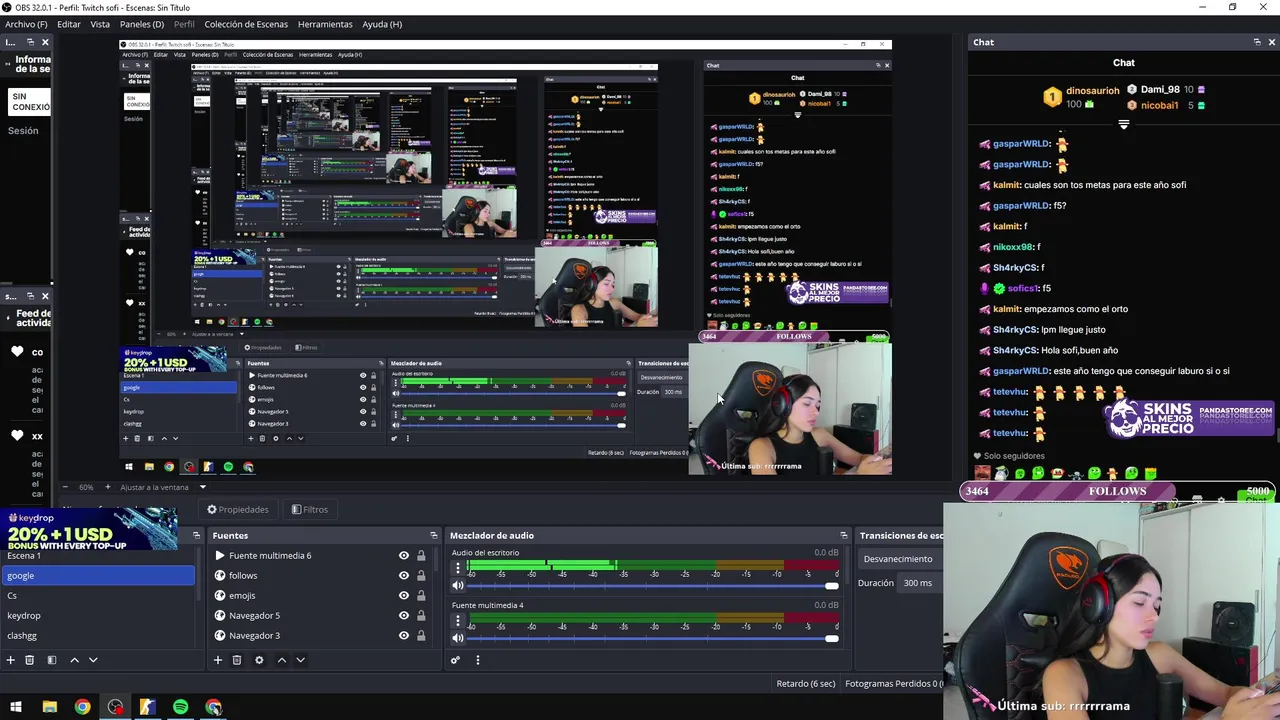Click the Duración 300 ms field
The width and height of the screenshot is (1280, 720).
[x=920, y=583]
